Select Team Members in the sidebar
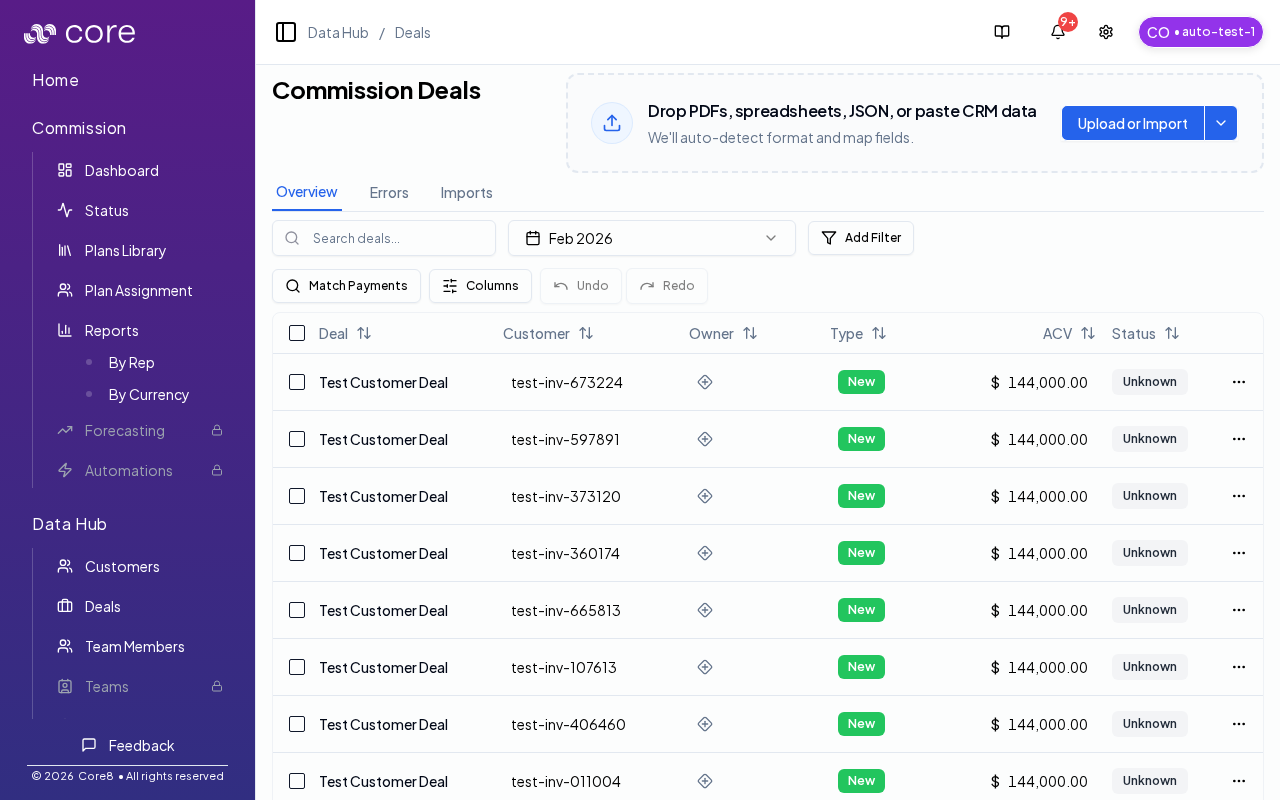 click(134, 646)
